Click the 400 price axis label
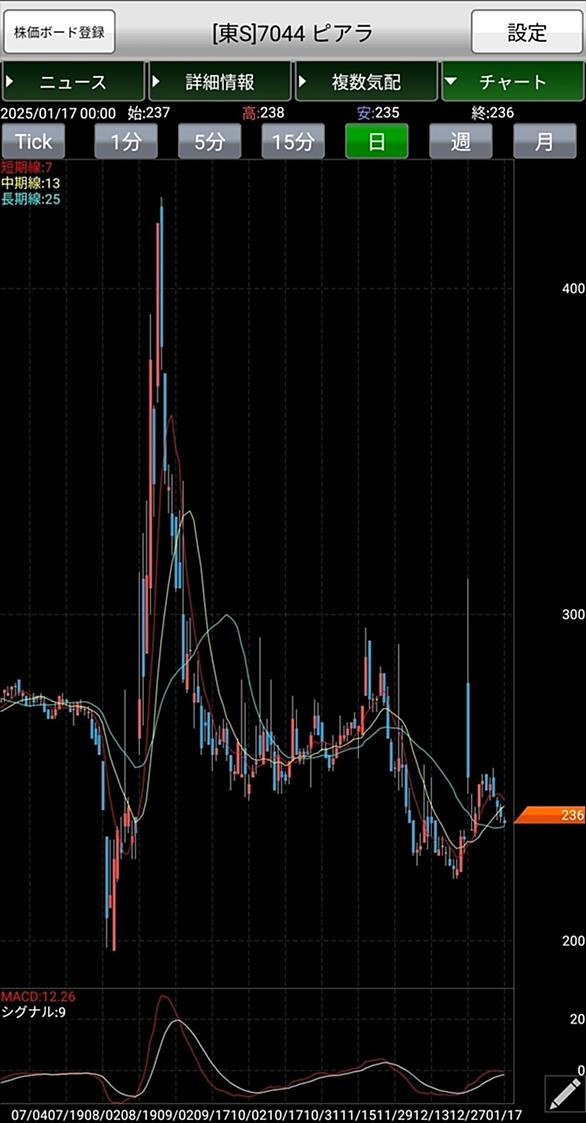This screenshot has width=586, height=1123. coord(574,289)
